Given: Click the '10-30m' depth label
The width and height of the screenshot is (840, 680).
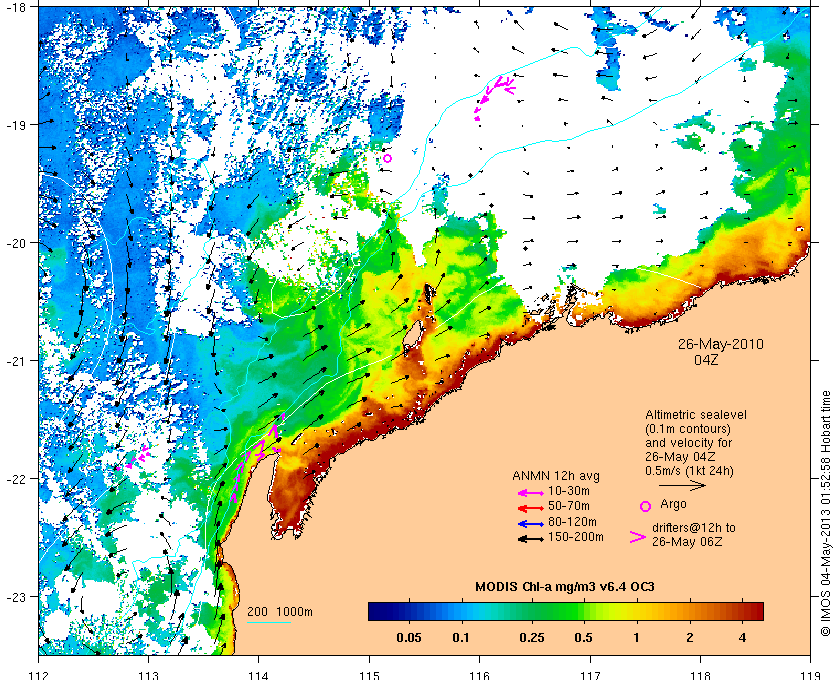Looking at the screenshot, I should coord(569,491).
